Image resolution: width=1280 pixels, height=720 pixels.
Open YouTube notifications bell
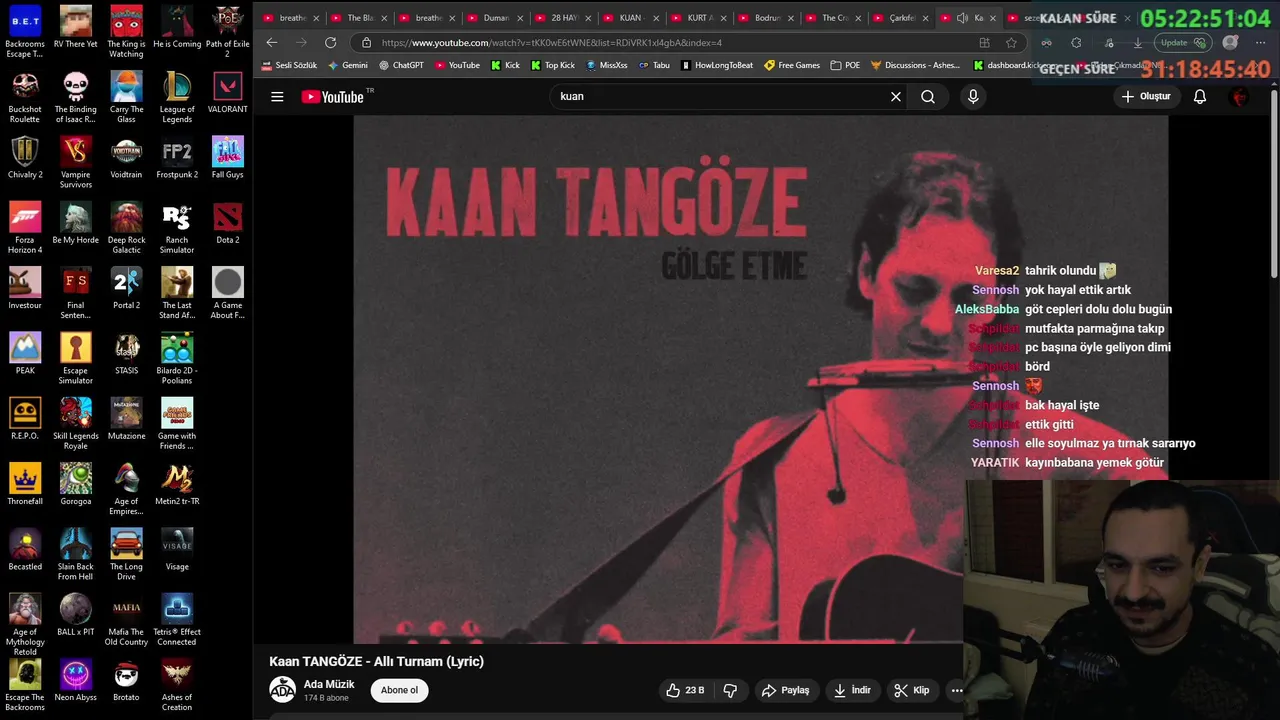click(x=1200, y=97)
